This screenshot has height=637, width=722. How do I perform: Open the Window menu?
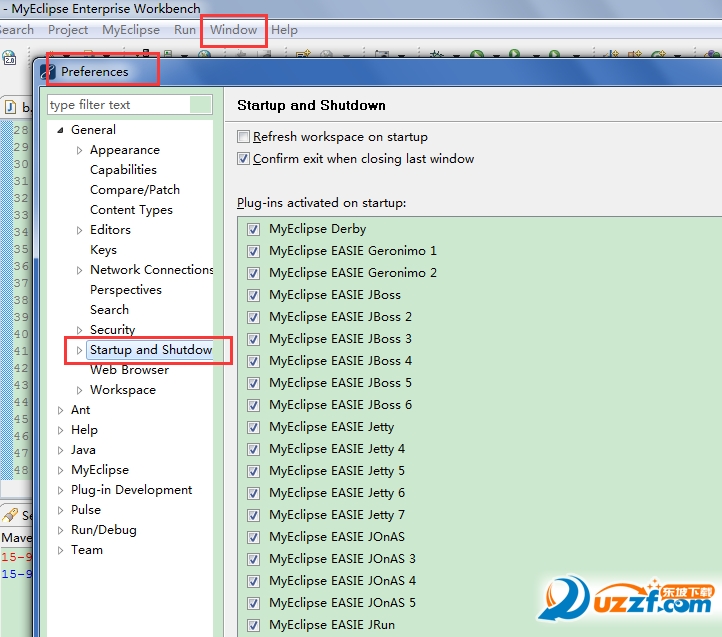point(233,30)
